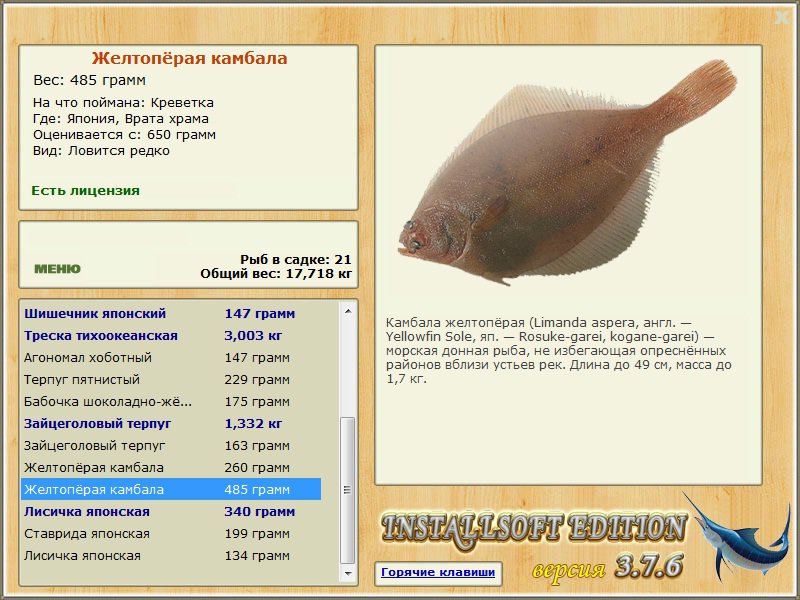Click the Вид: Ловится редко line

102,151
